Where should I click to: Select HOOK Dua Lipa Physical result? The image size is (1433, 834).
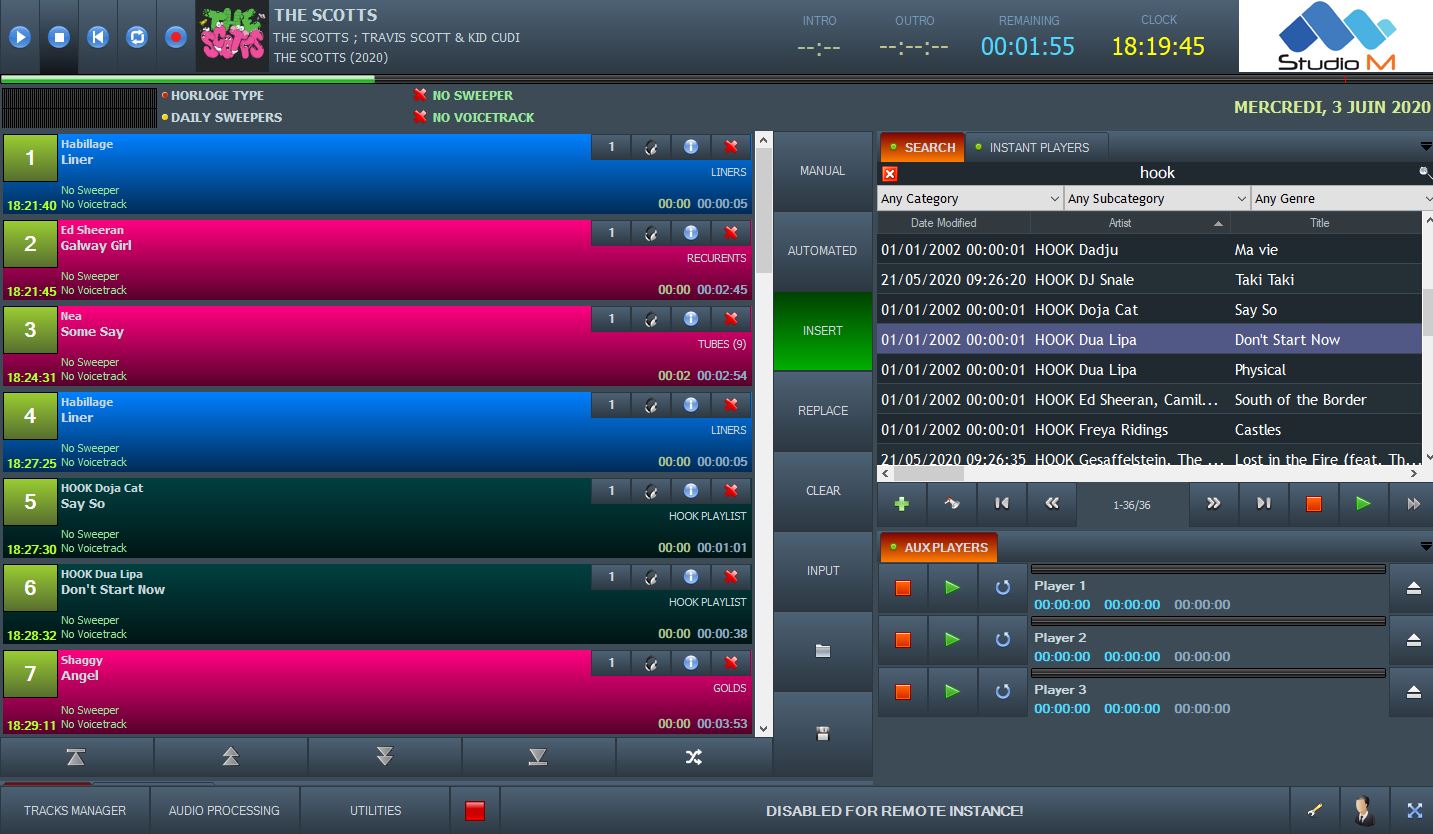tap(1149, 370)
